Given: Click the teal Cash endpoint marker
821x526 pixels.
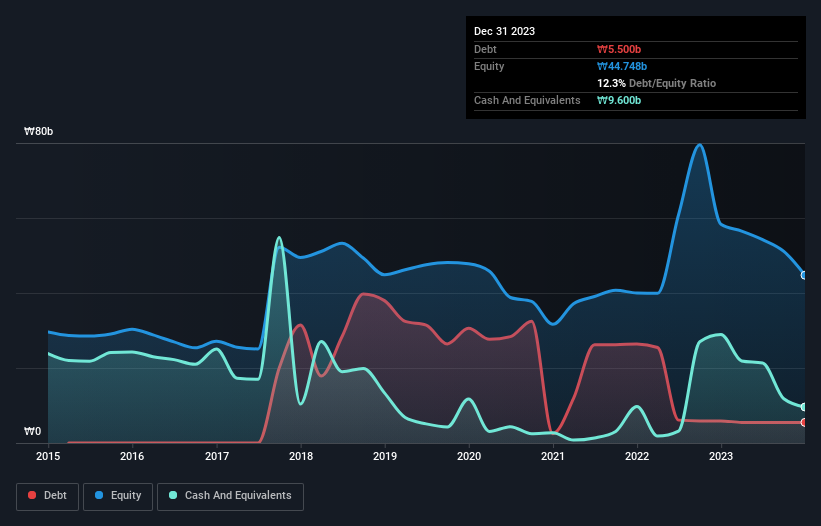Looking at the screenshot, I should [x=804, y=407].
